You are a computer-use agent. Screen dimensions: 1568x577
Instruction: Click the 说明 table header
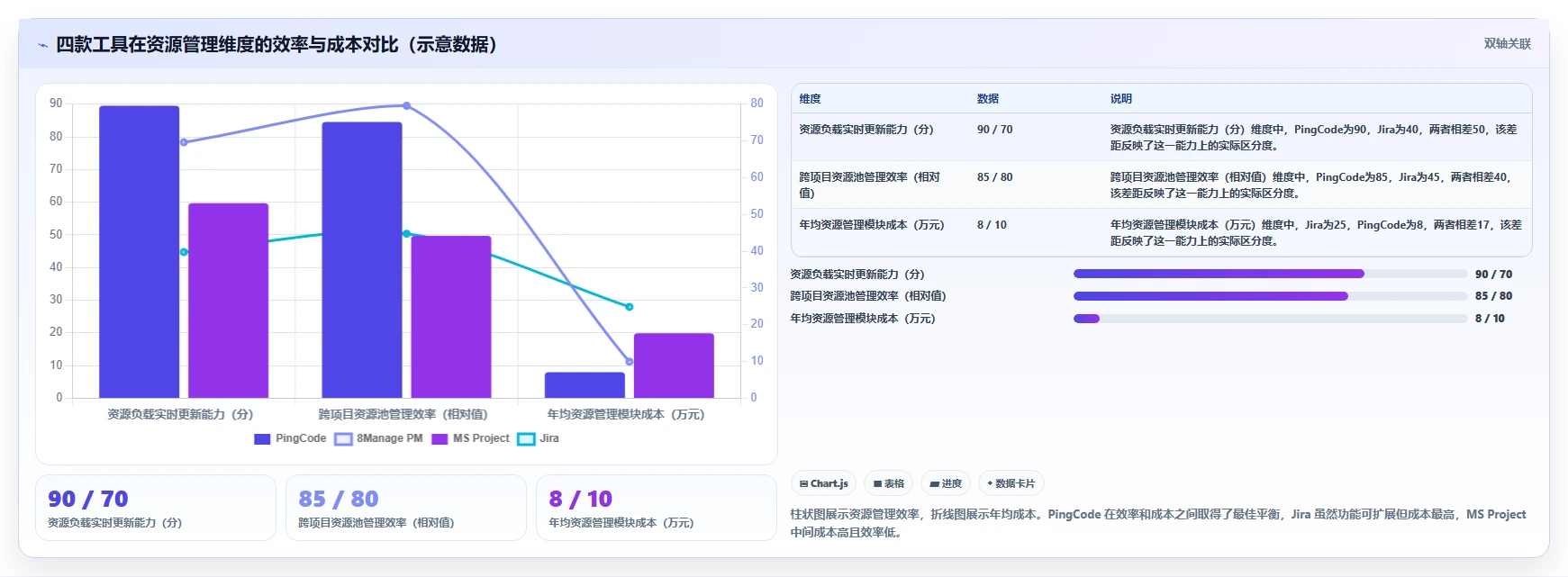click(x=1121, y=99)
